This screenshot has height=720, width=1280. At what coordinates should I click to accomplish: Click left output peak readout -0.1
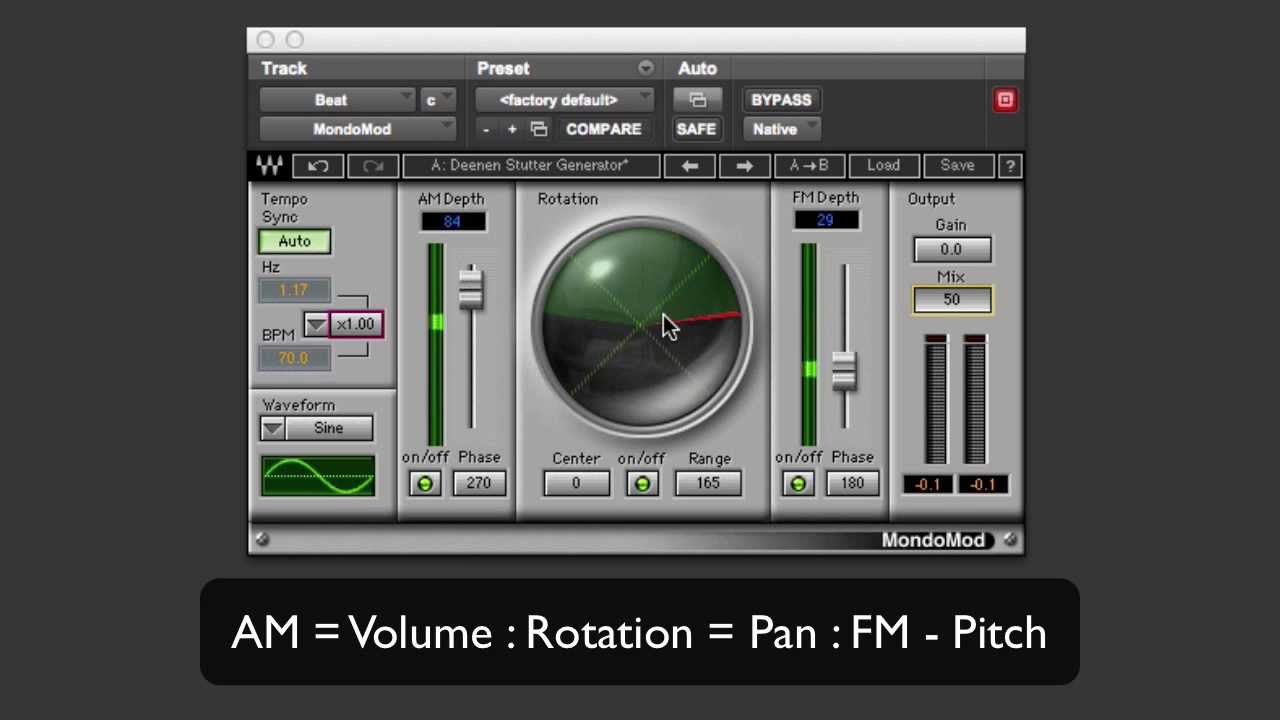pyautogui.click(x=928, y=485)
